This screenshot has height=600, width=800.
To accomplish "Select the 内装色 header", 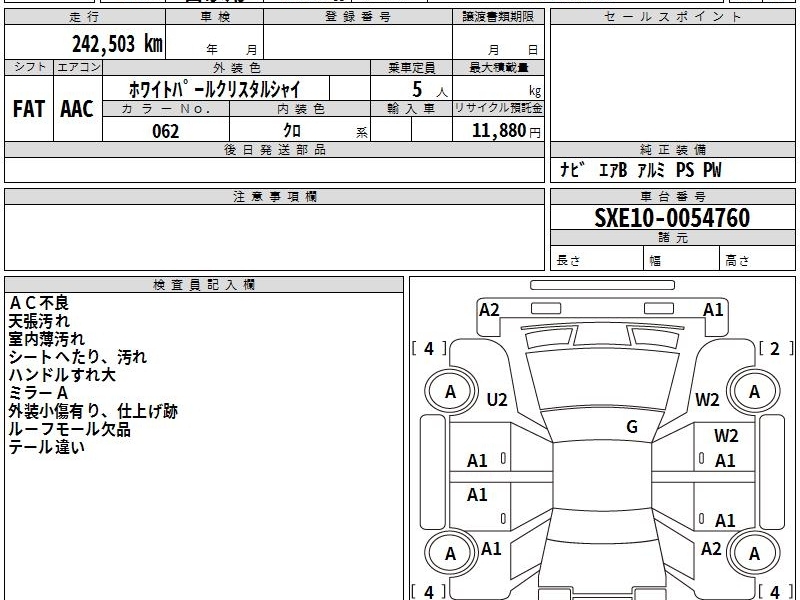I will [x=300, y=109].
